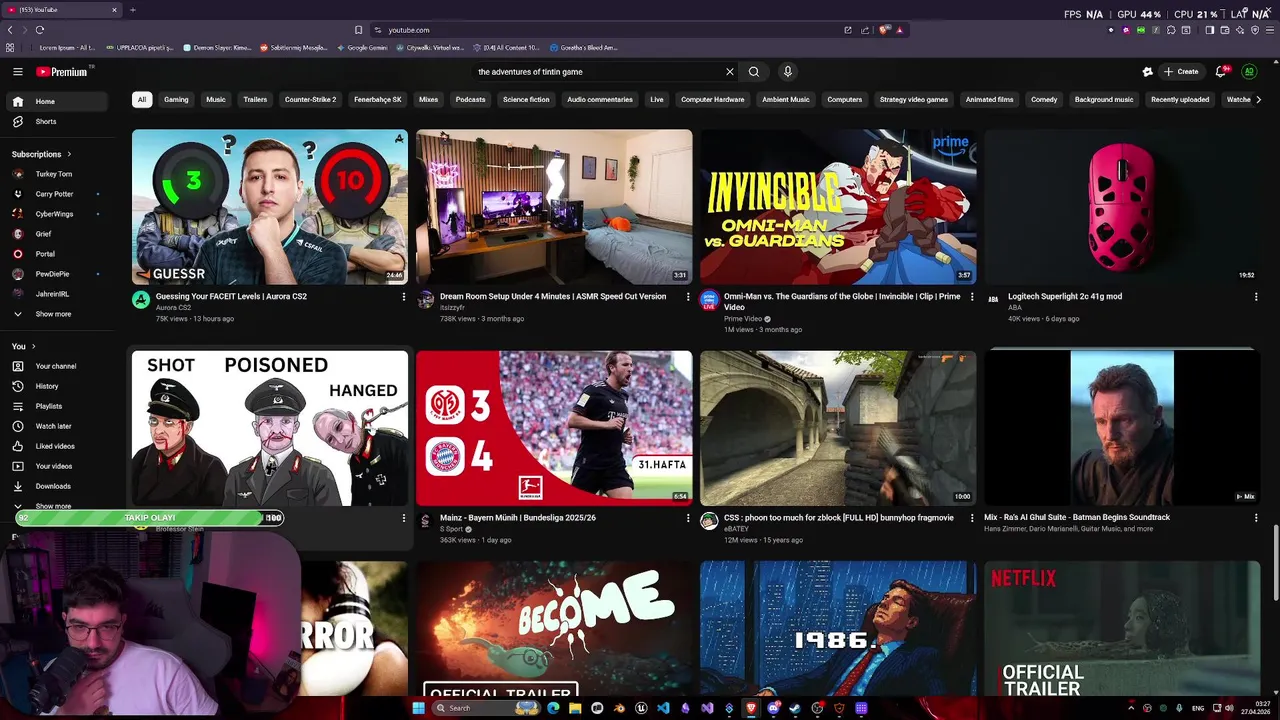The width and height of the screenshot is (1280, 720).
Task: Open the YouTube hamburger guide menu
Action: click(17, 72)
